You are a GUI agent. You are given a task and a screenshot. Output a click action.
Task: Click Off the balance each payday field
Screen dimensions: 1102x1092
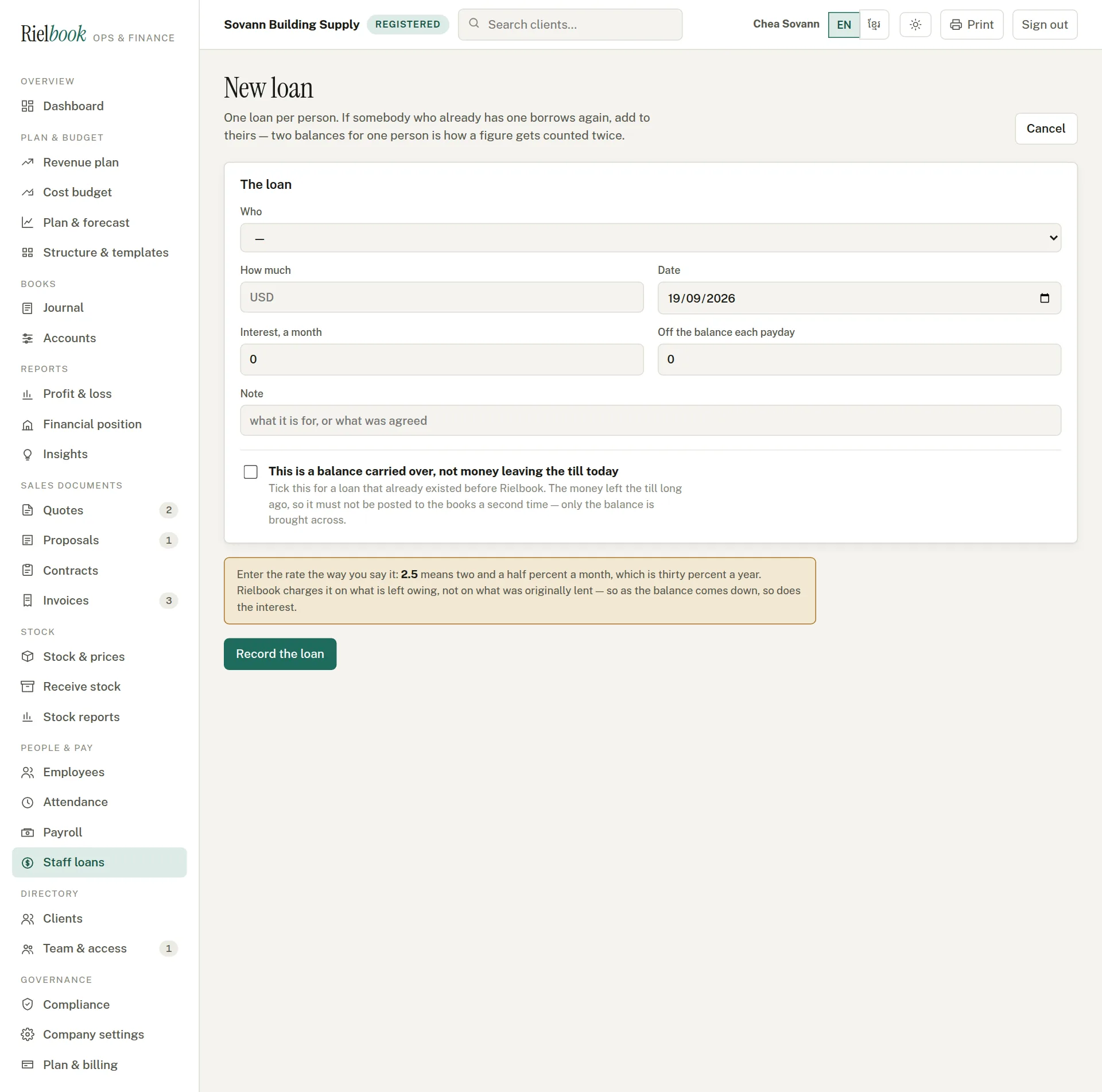click(859, 359)
